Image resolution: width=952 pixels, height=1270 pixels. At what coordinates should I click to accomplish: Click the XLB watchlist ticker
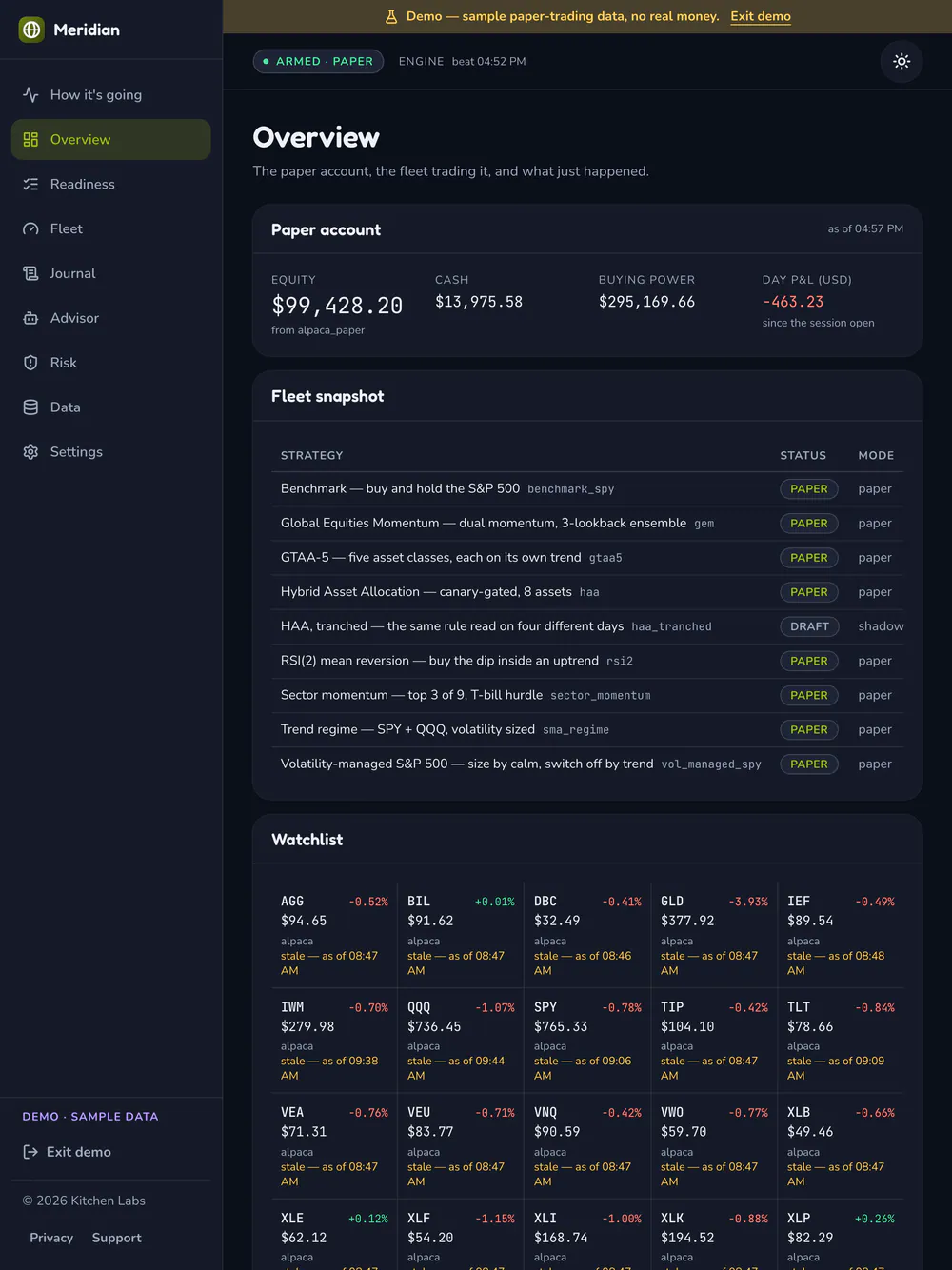tap(799, 1113)
